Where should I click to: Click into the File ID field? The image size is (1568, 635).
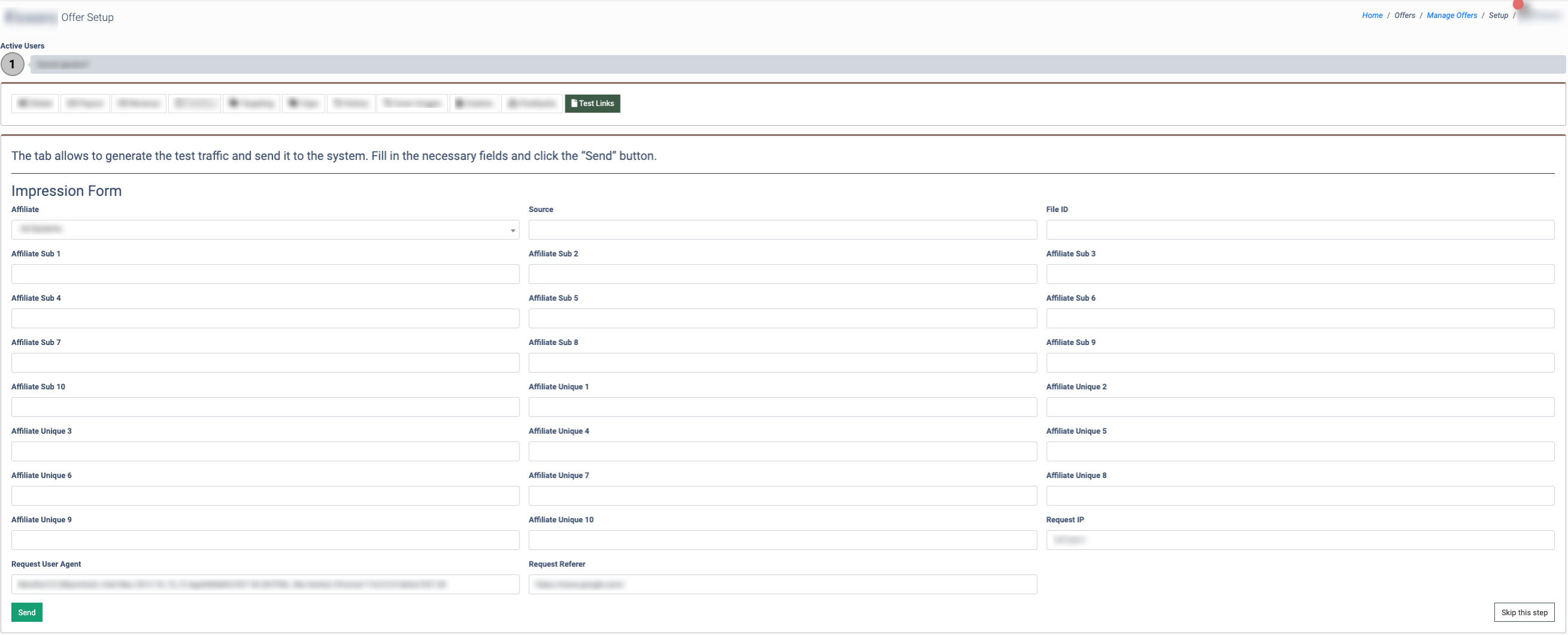(x=1299, y=230)
